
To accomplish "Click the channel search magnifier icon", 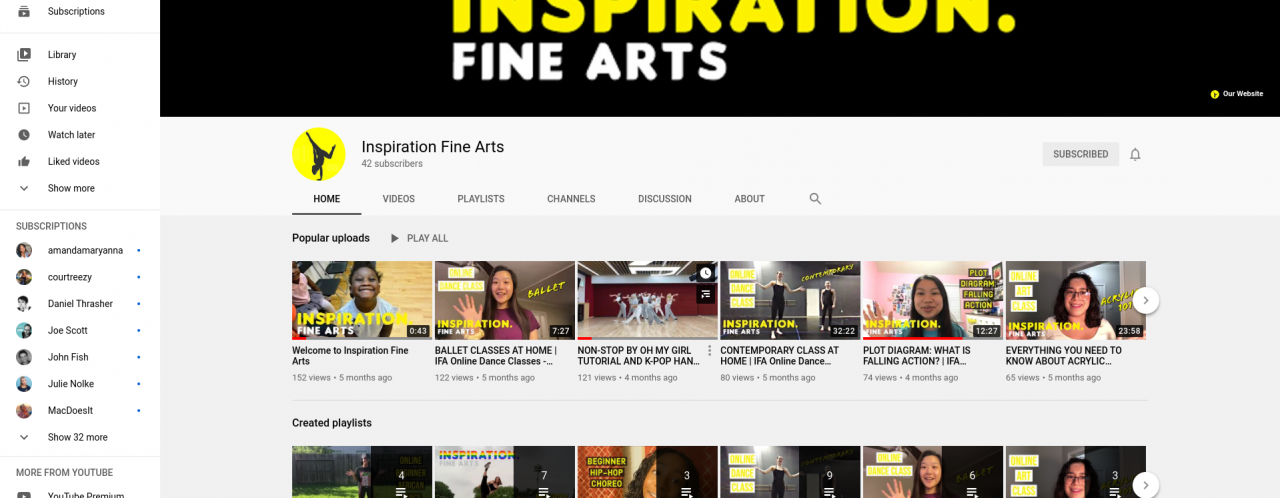I will point(815,199).
